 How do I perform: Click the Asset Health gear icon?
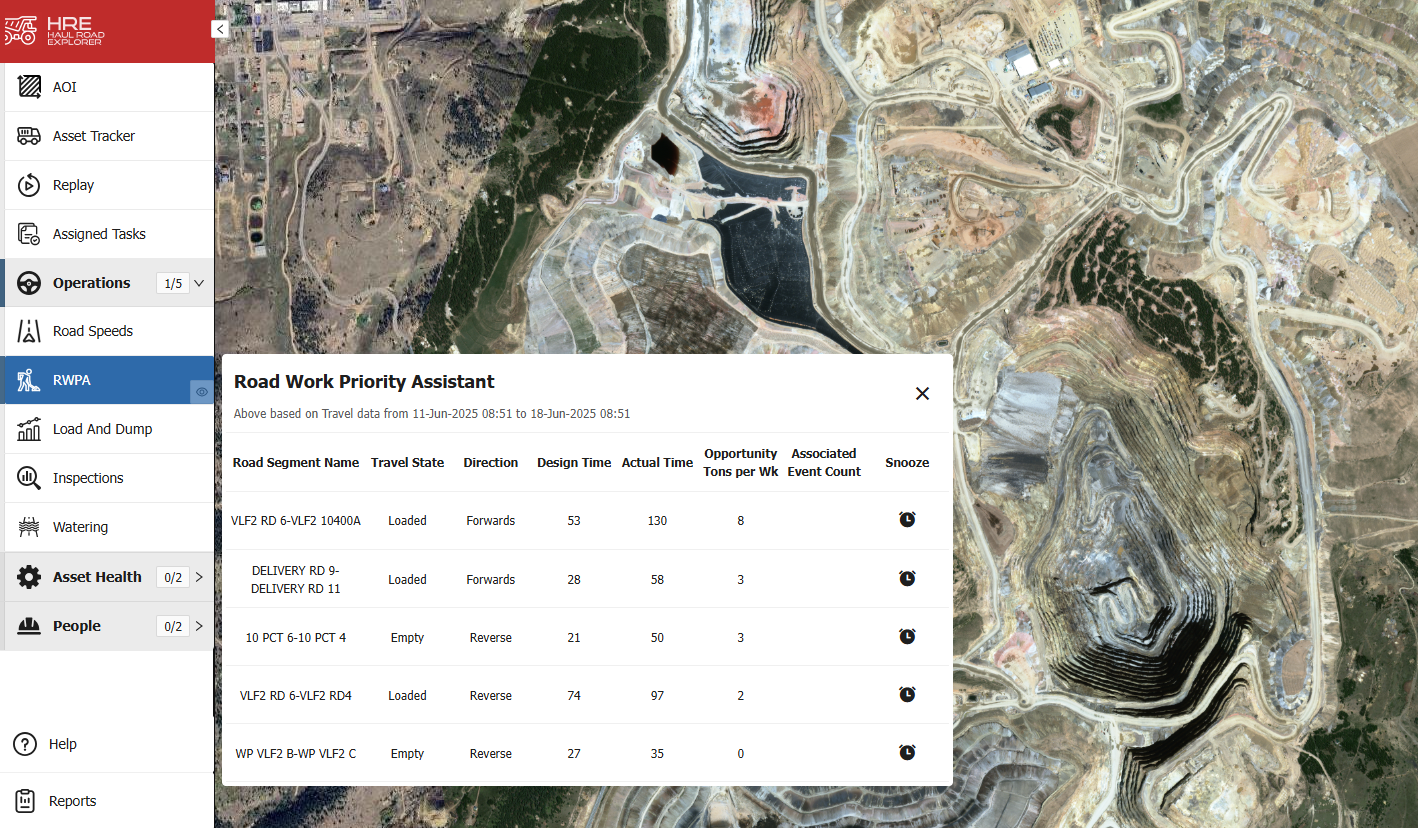click(29, 577)
